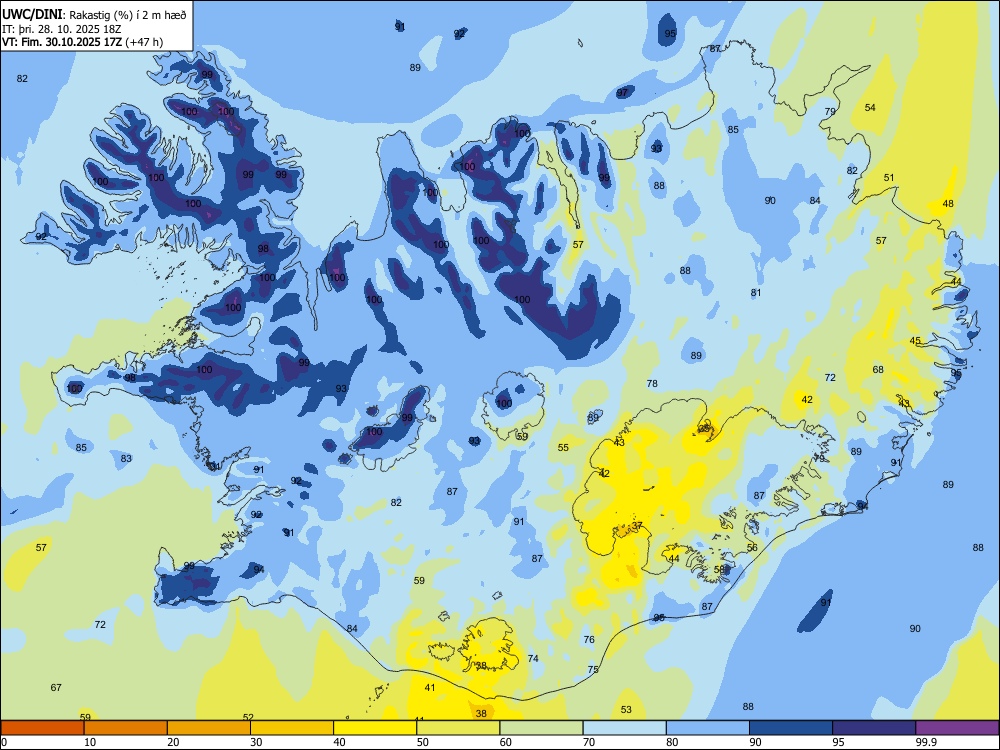
Task: Select the humidity value '83' on the map
Action: (x=126, y=458)
